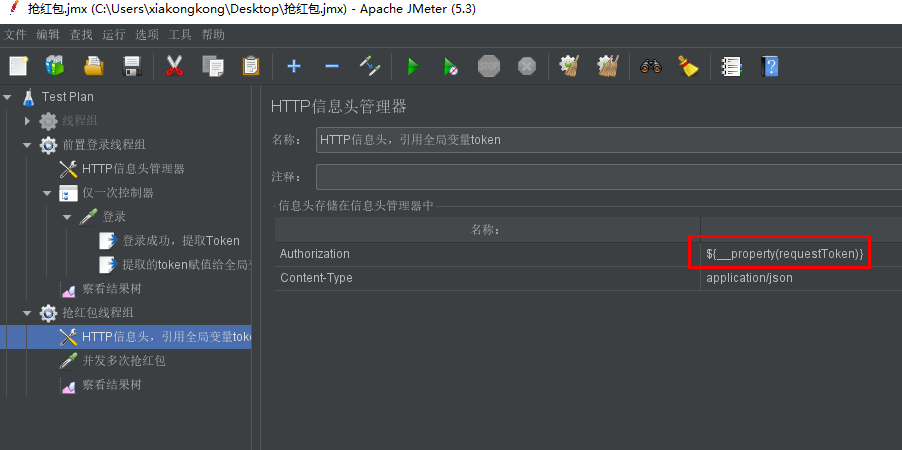Expand the disabled 线程组 node arrow
This screenshot has width=902, height=450.
(28, 121)
